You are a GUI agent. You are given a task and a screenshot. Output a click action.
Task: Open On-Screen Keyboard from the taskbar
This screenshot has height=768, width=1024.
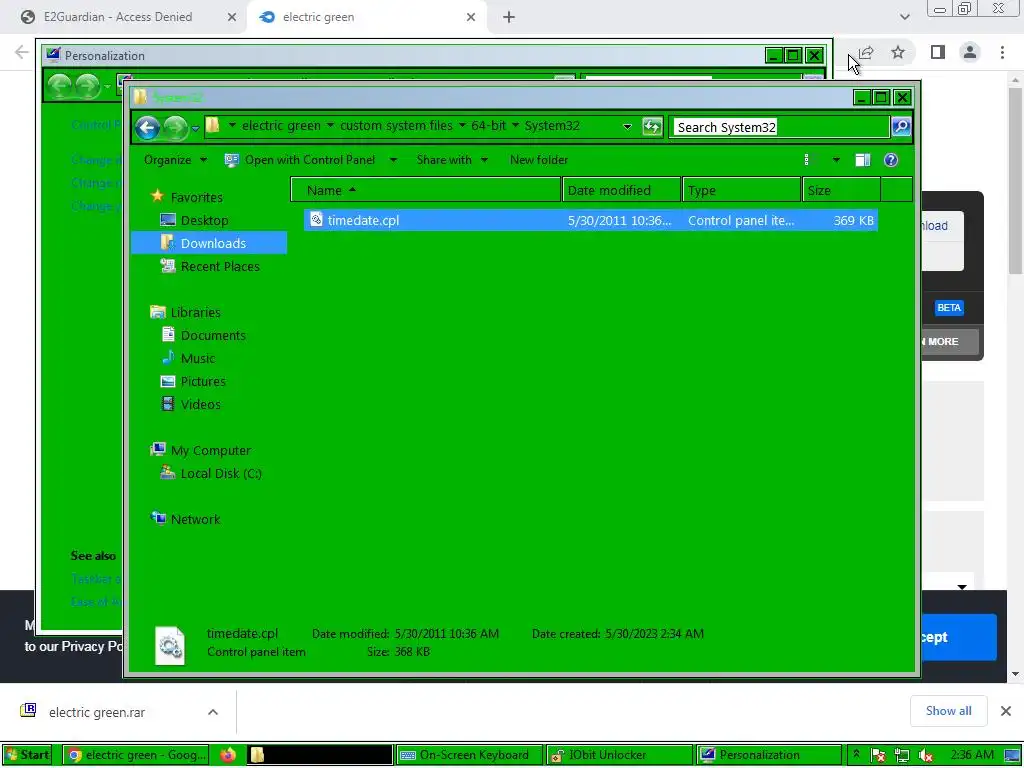tap(469, 755)
